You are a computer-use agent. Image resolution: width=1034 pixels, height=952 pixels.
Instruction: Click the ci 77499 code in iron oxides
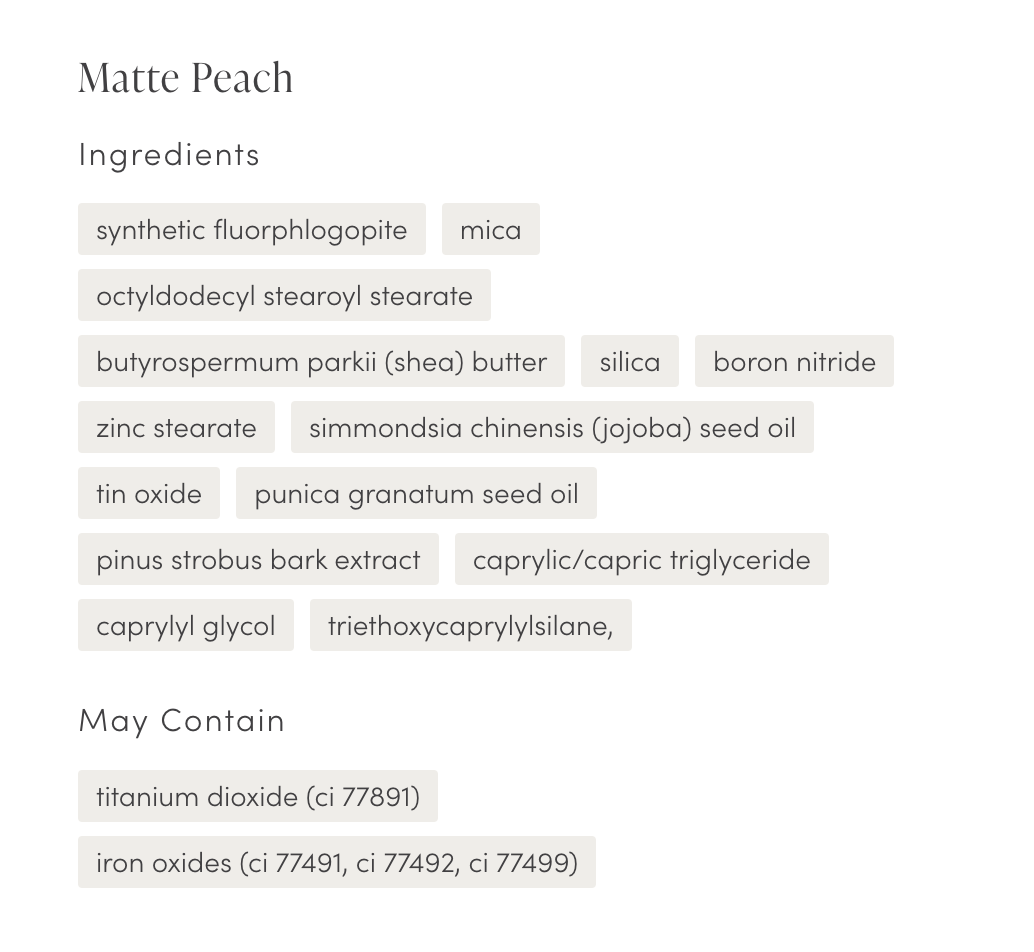tap(521, 863)
